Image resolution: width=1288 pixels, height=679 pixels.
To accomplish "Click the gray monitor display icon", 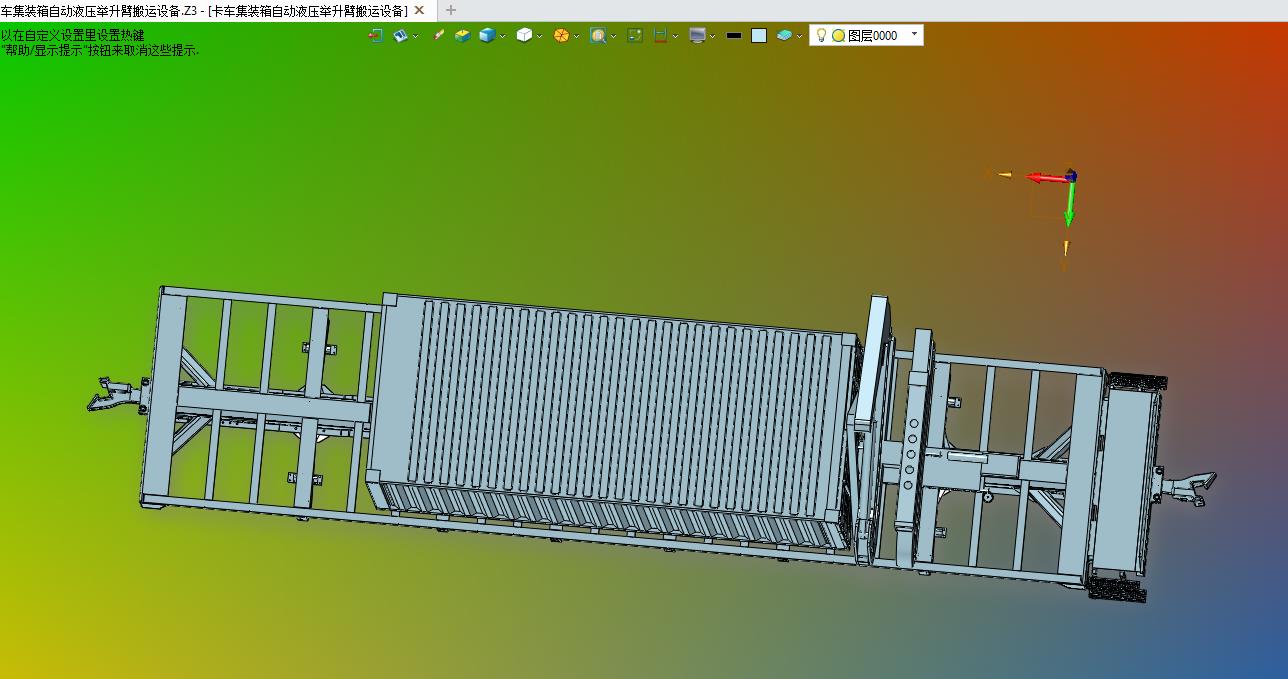I will 697,35.
